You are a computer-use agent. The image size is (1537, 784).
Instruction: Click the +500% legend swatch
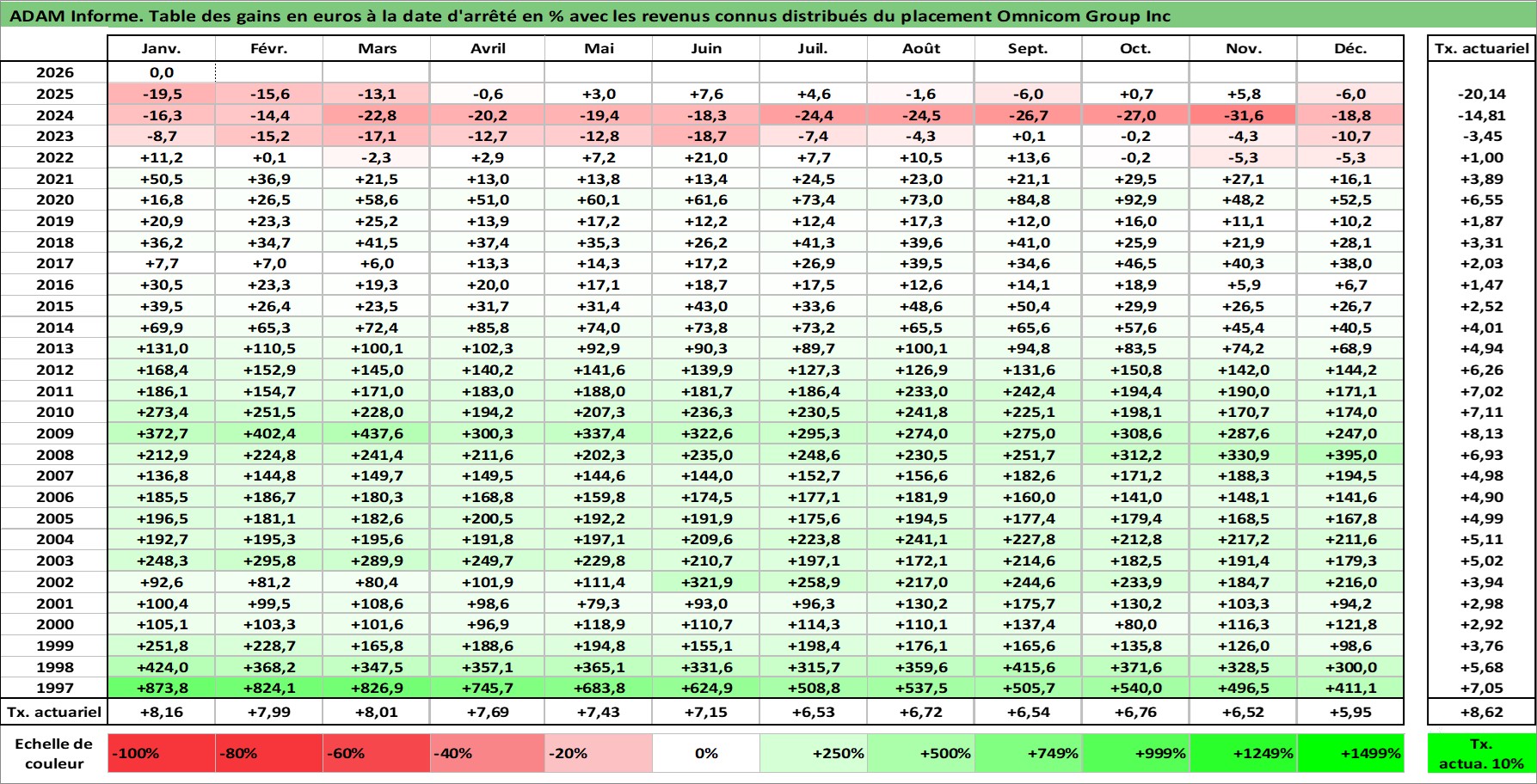coord(921,753)
